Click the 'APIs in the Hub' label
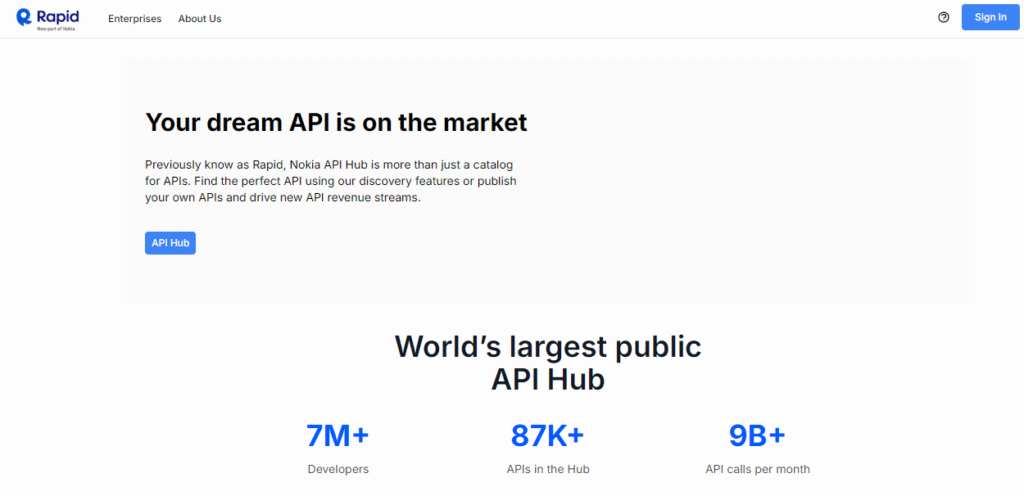1024x496 pixels. [547, 469]
